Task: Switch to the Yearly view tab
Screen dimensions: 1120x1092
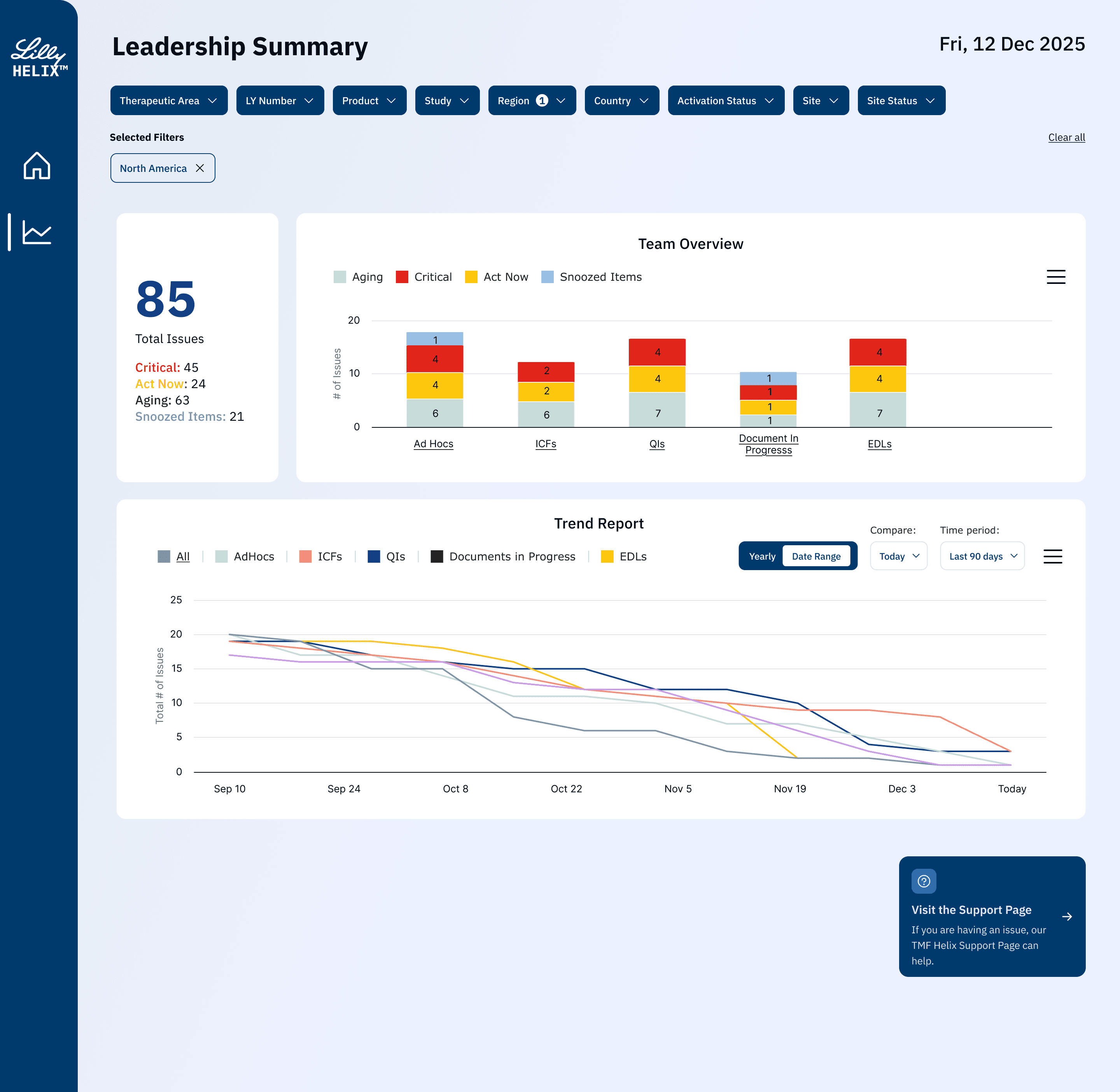Action: pos(761,556)
